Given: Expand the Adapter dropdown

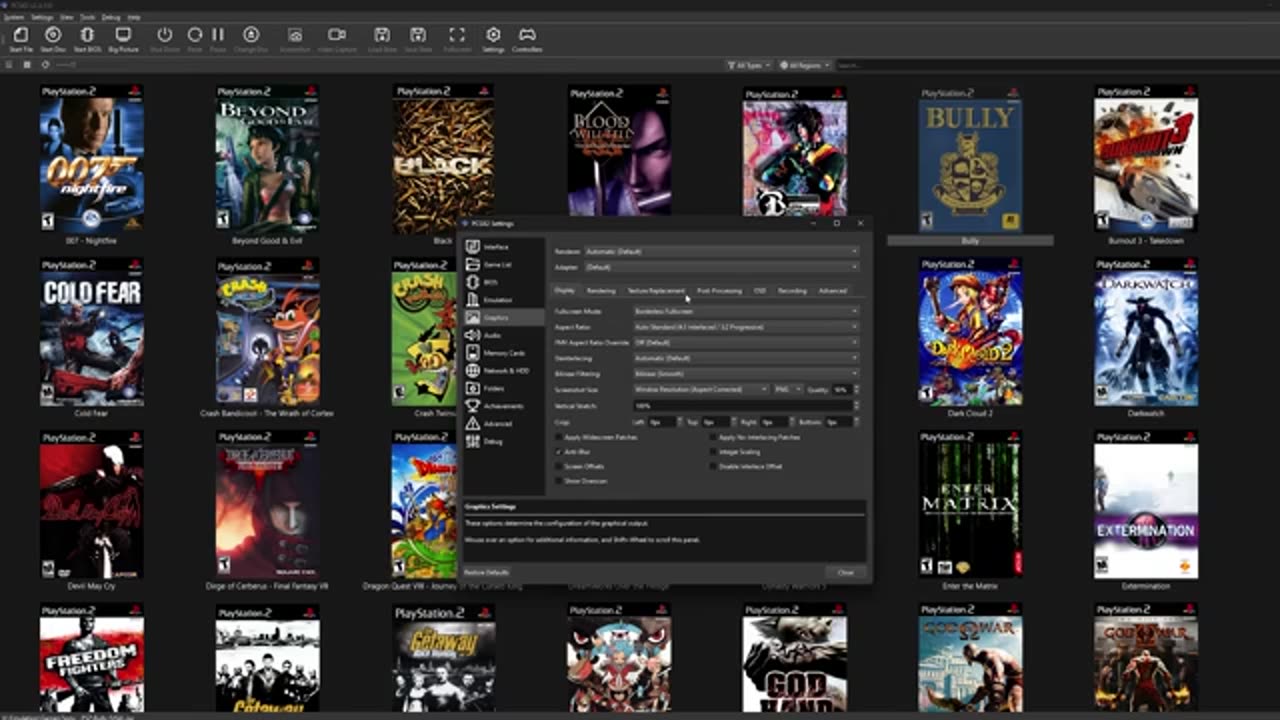Looking at the screenshot, I should tap(721, 267).
